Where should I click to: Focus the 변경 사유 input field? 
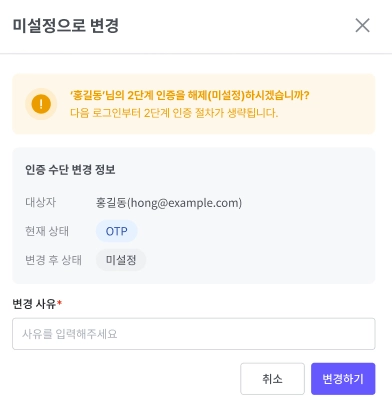pos(194,334)
